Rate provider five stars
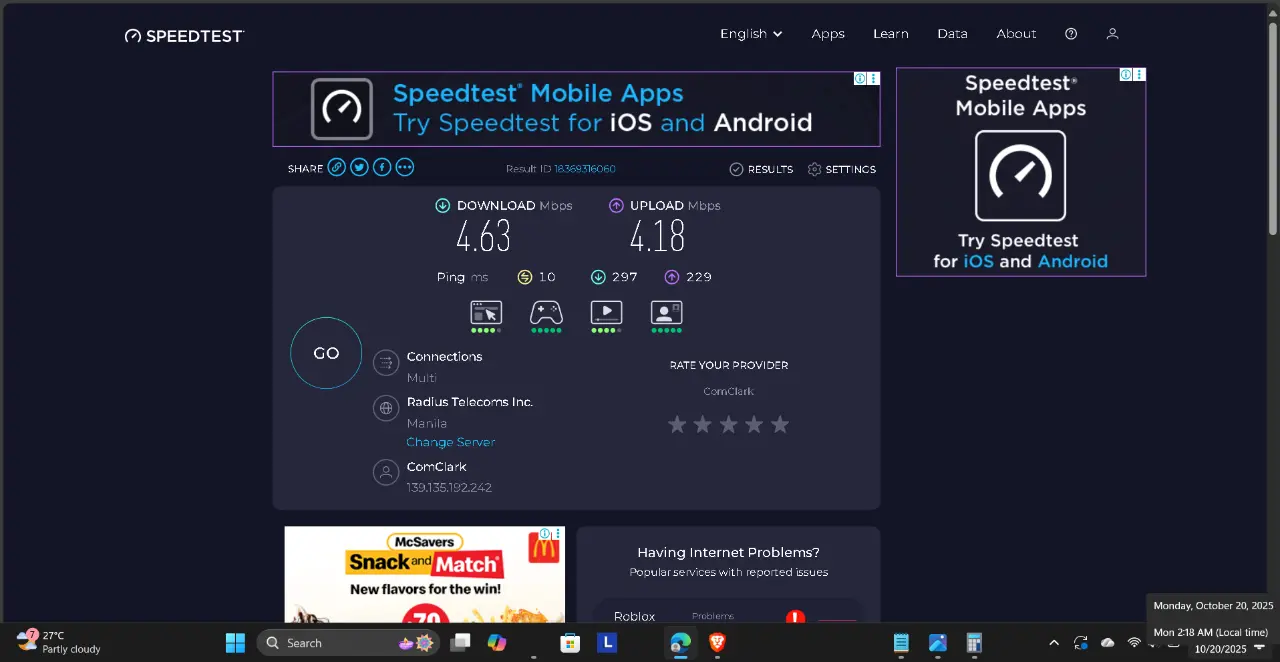 tap(780, 425)
